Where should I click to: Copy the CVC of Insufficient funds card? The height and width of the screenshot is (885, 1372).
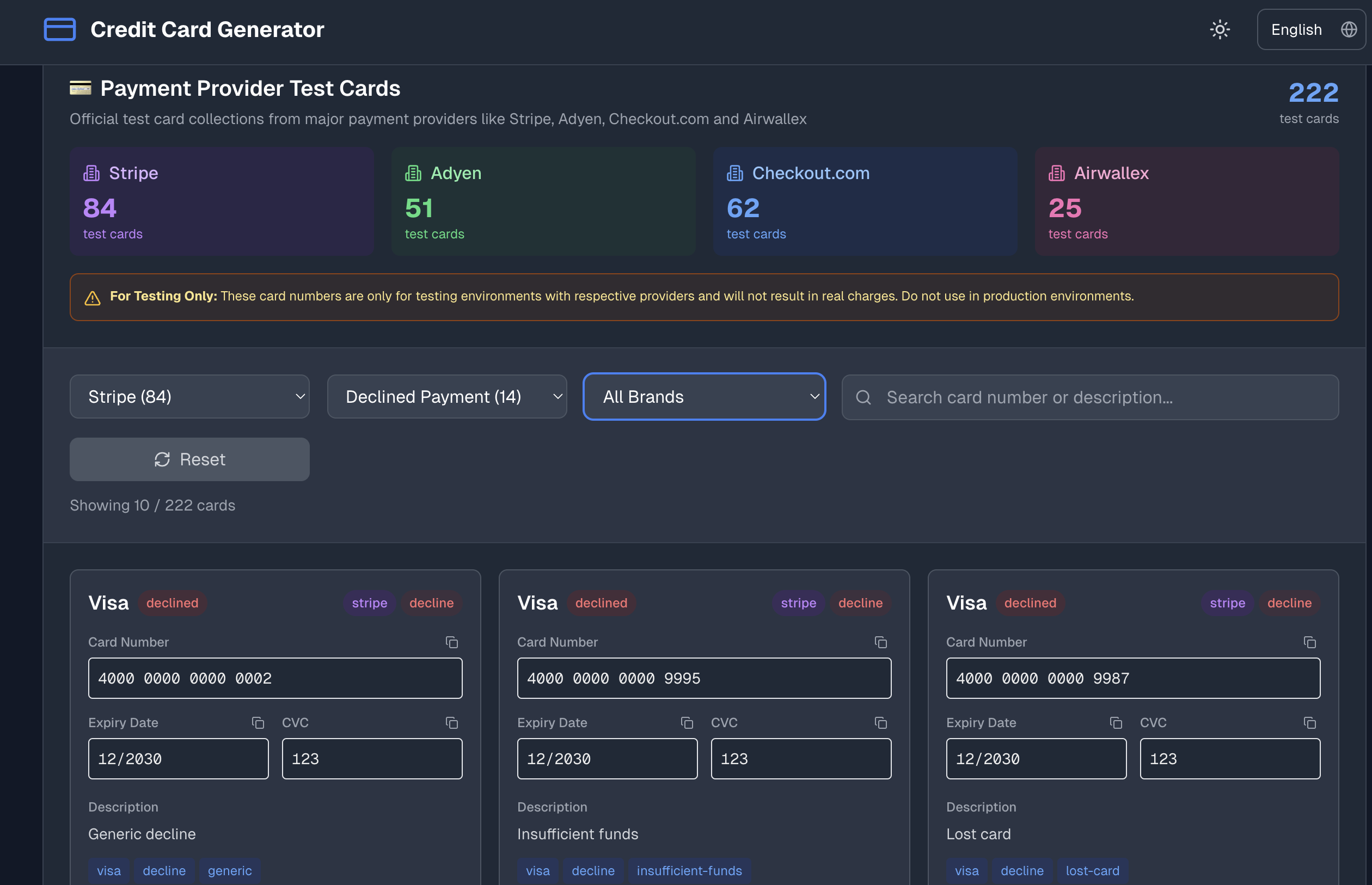[x=881, y=723]
